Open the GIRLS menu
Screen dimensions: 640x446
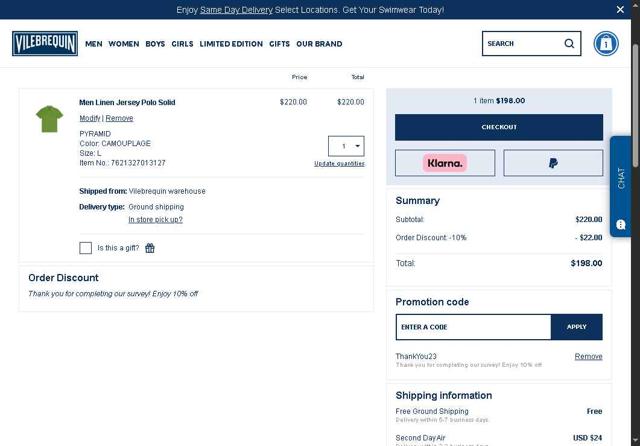coord(182,44)
